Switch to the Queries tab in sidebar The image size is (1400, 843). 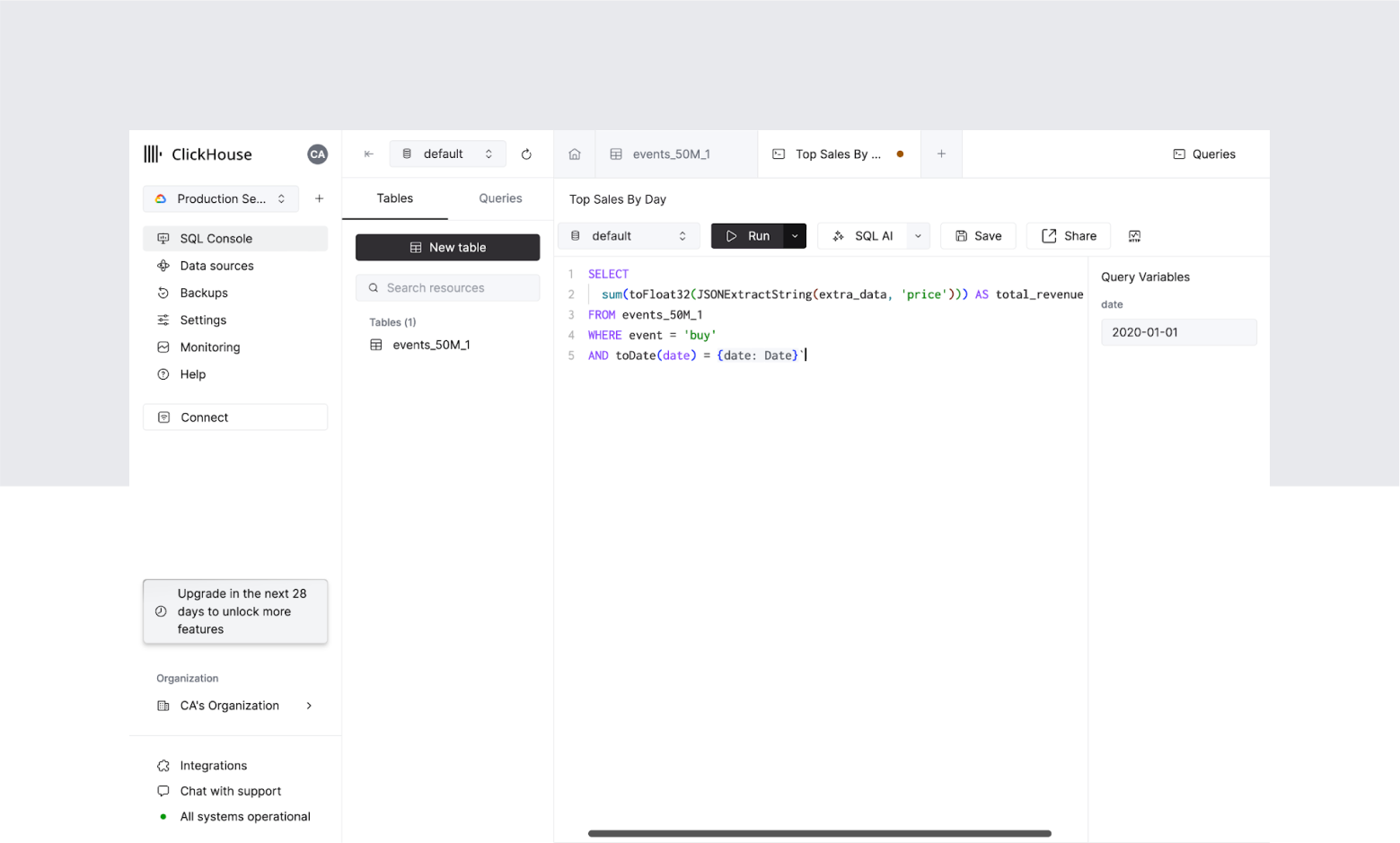[500, 198]
